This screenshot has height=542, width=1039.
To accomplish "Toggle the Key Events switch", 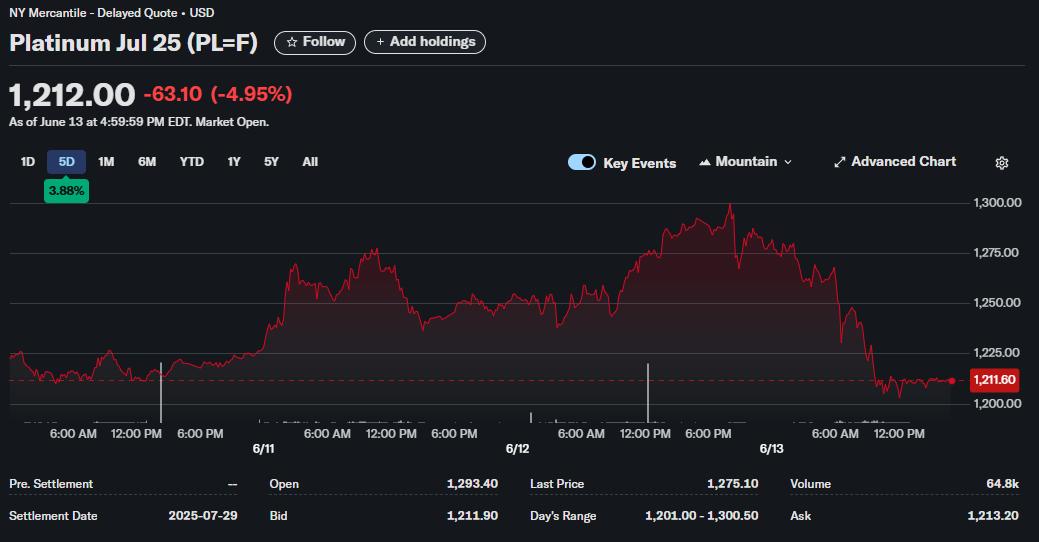I will 582,162.
